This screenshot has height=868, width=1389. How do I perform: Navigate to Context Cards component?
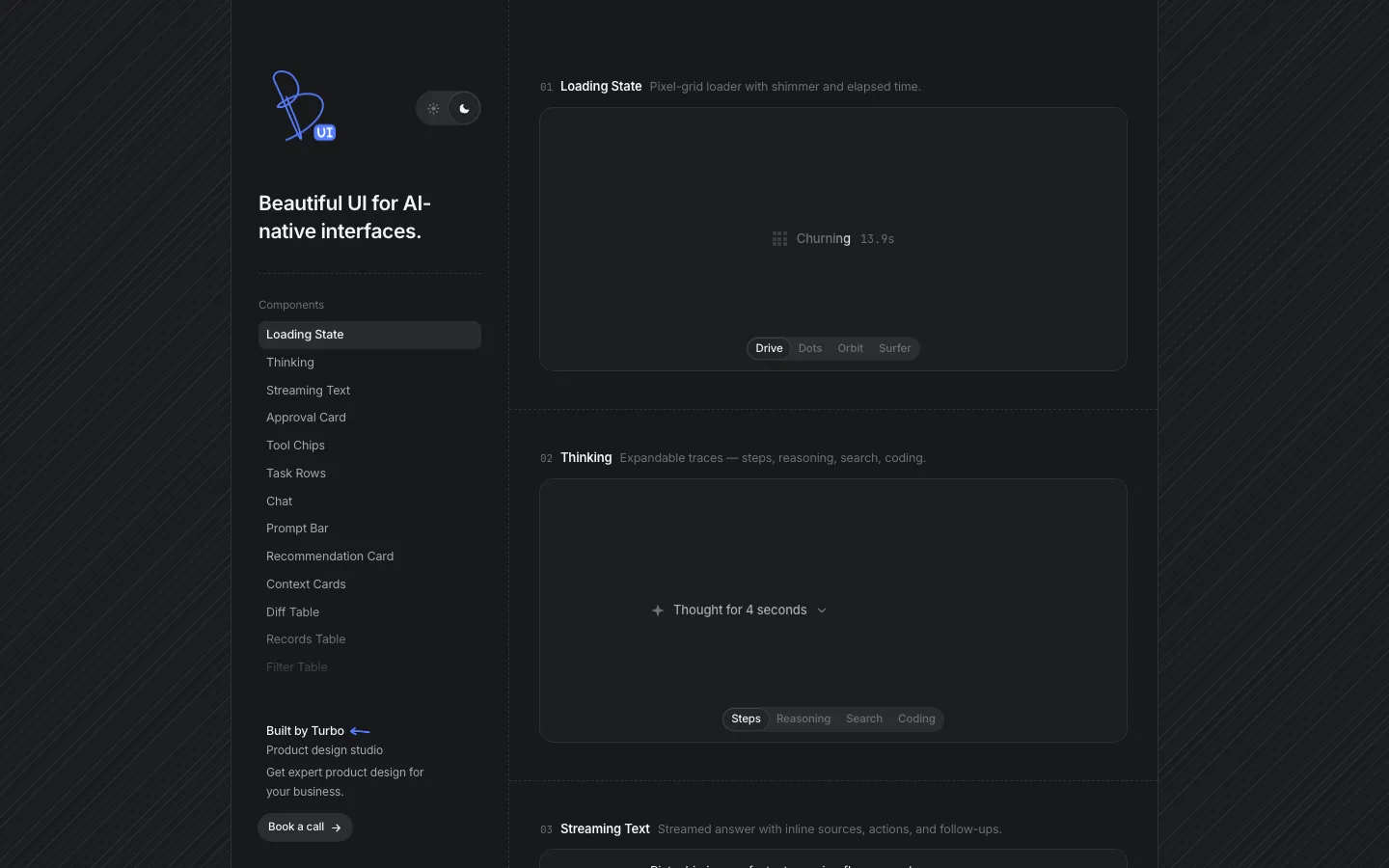coord(369,584)
